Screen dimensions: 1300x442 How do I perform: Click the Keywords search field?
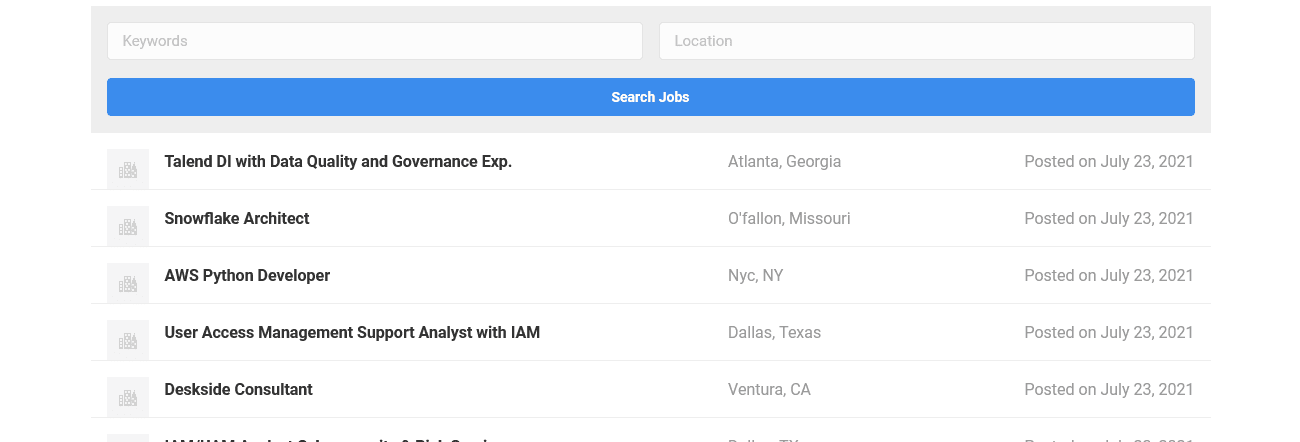375,41
